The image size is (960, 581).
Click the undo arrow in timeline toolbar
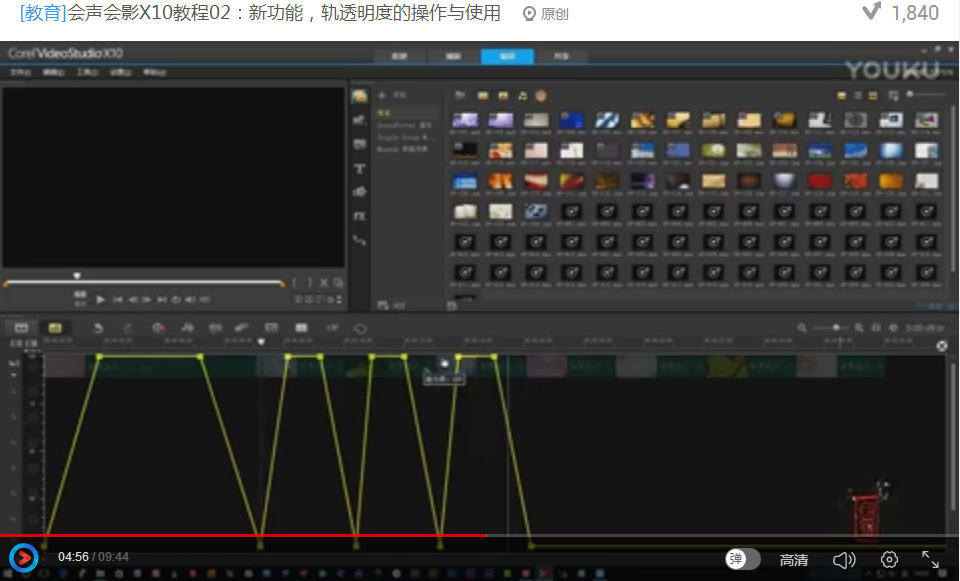98,328
